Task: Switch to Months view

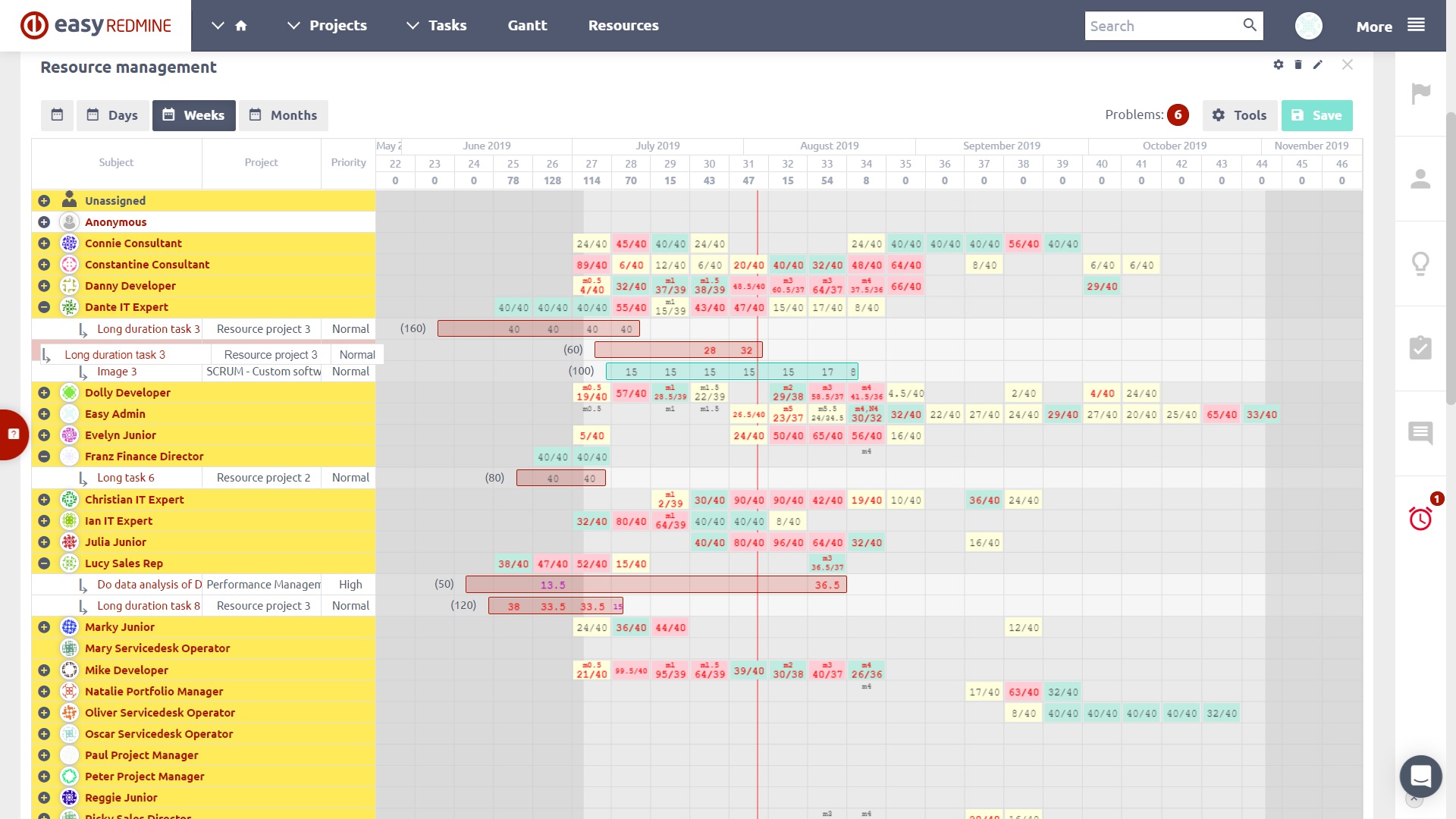Action: tap(284, 115)
